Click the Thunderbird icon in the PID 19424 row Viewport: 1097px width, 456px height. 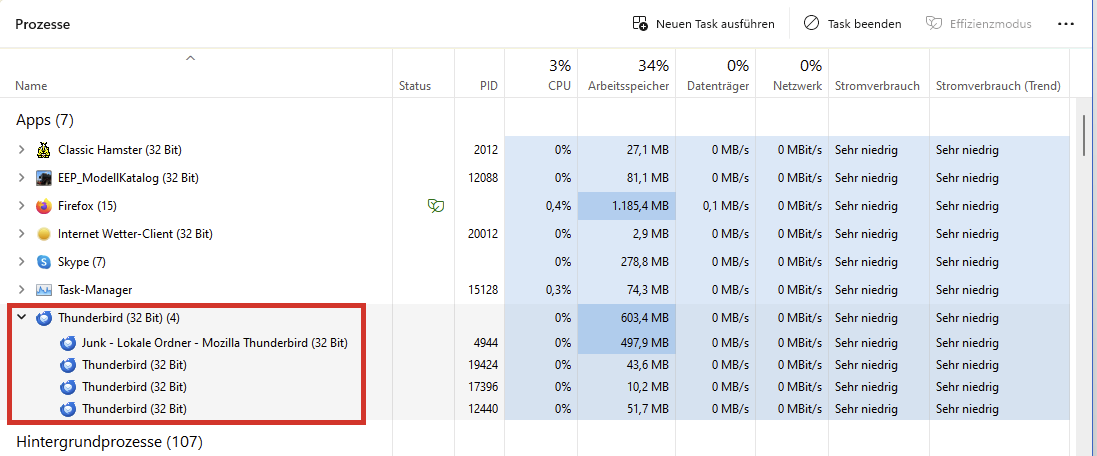tap(68, 364)
